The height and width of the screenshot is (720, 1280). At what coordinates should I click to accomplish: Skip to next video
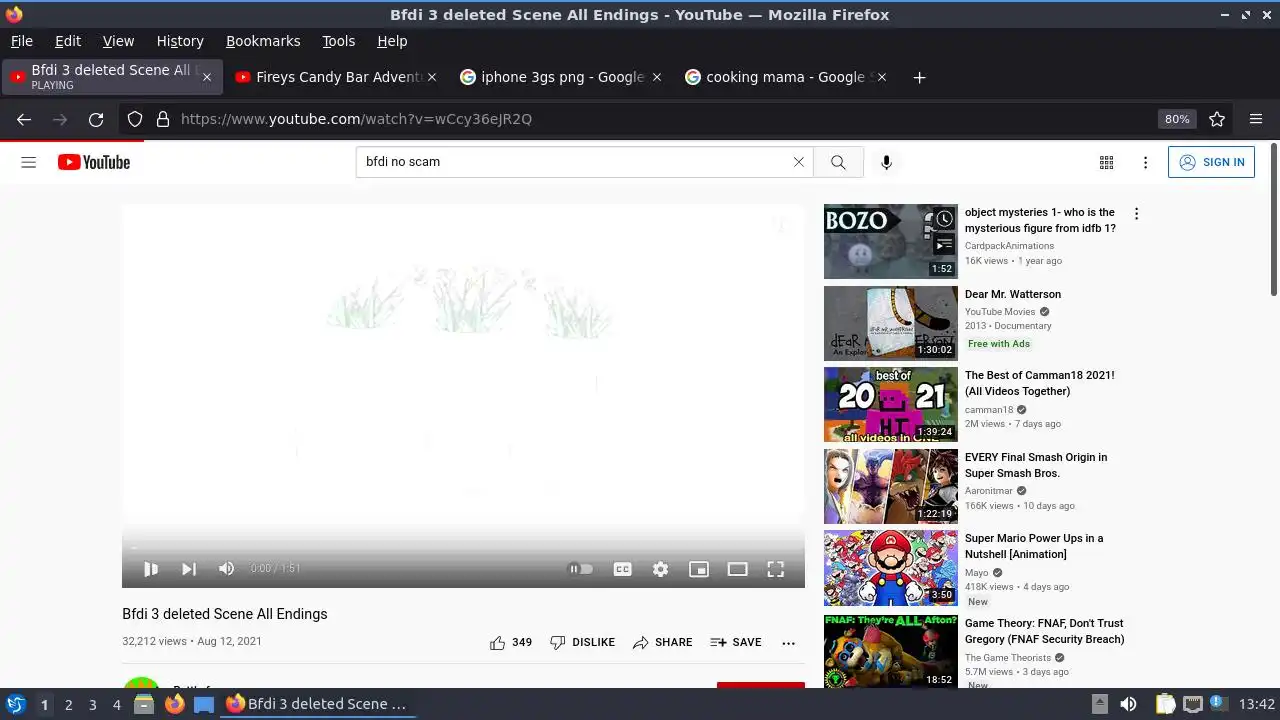[x=189, y=569]
